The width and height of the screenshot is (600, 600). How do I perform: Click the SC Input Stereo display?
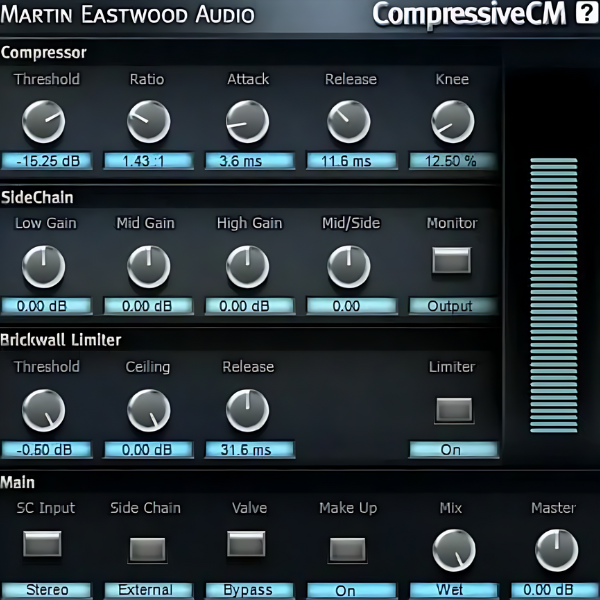pyautogui.click(x=47, y=590)
